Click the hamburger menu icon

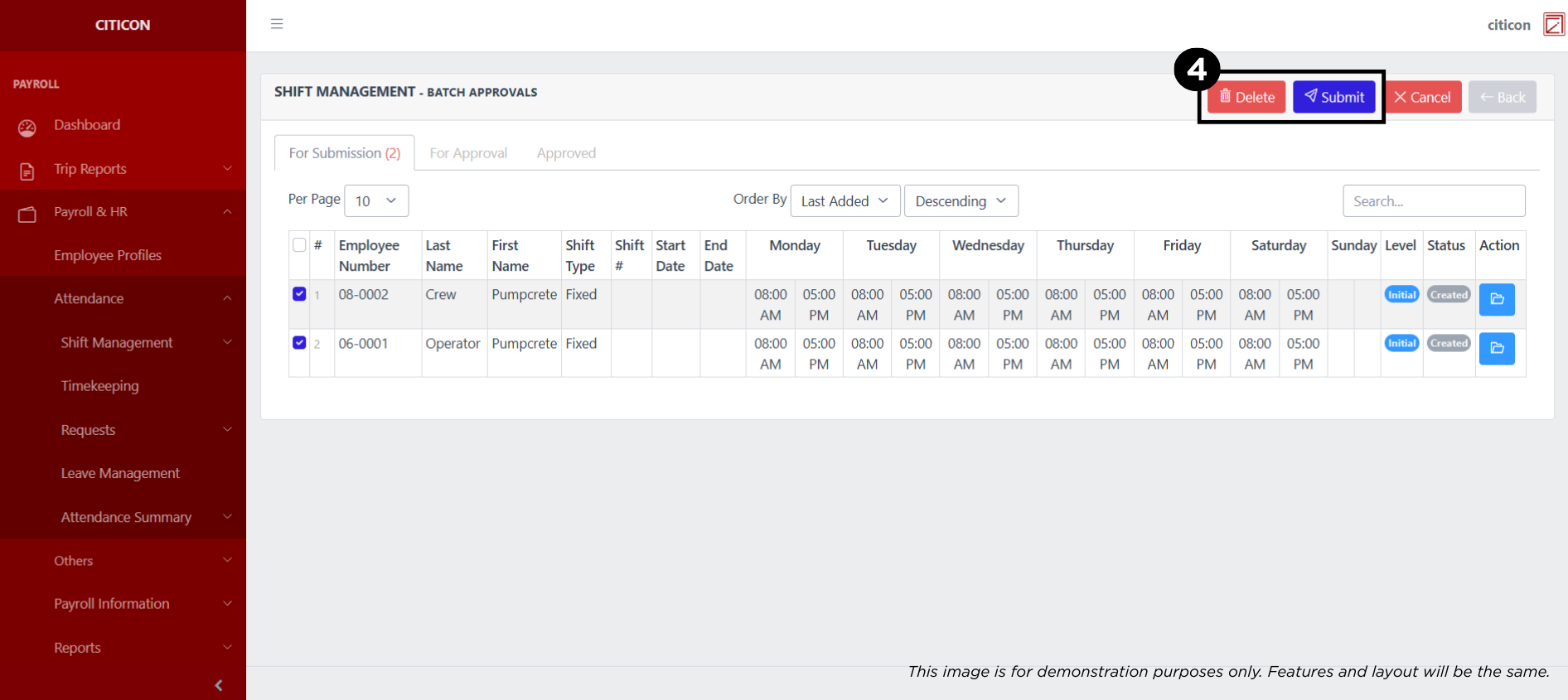277,24
